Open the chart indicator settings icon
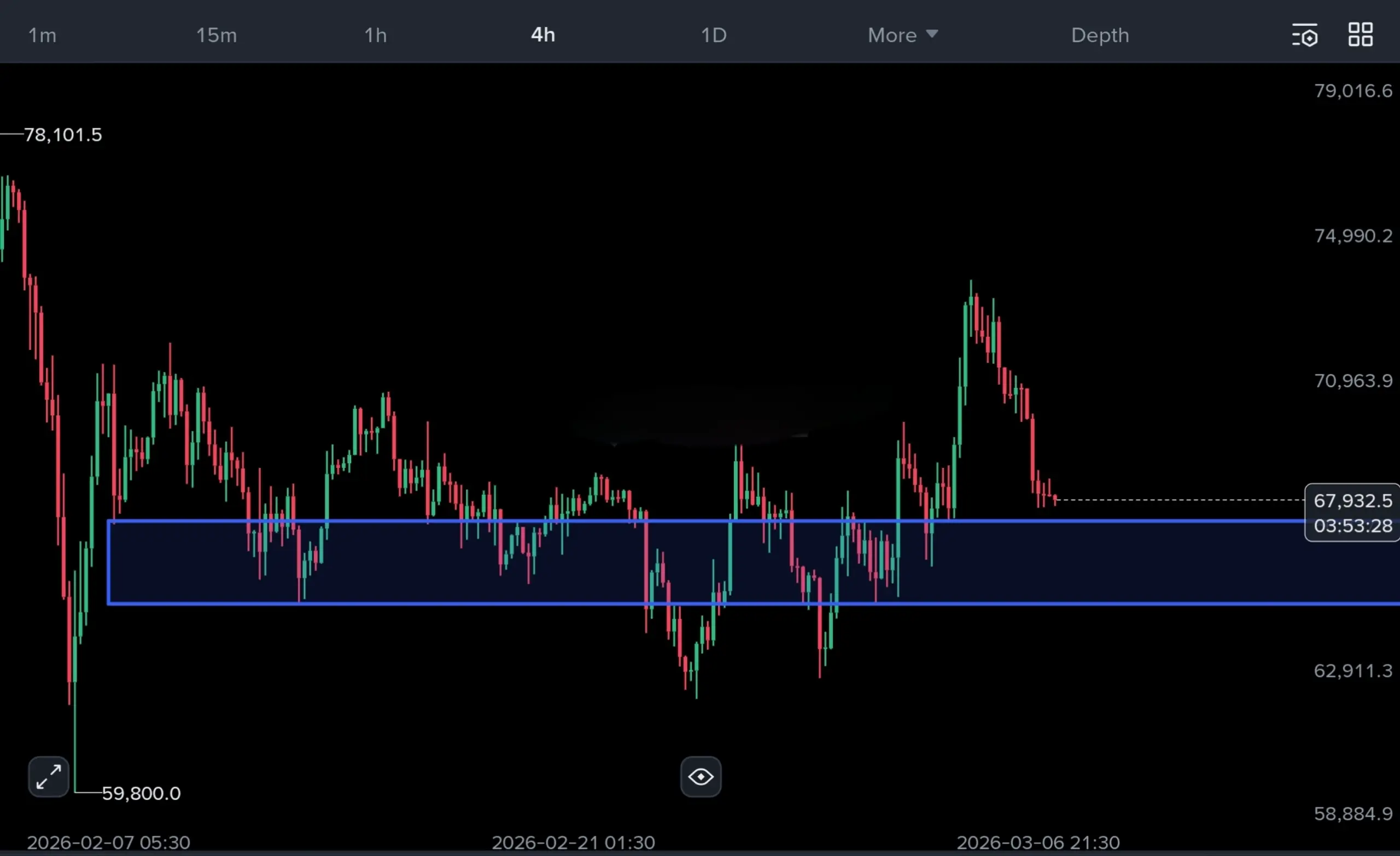This screenshot has width=1400, height=856. tap(1304, 35)
